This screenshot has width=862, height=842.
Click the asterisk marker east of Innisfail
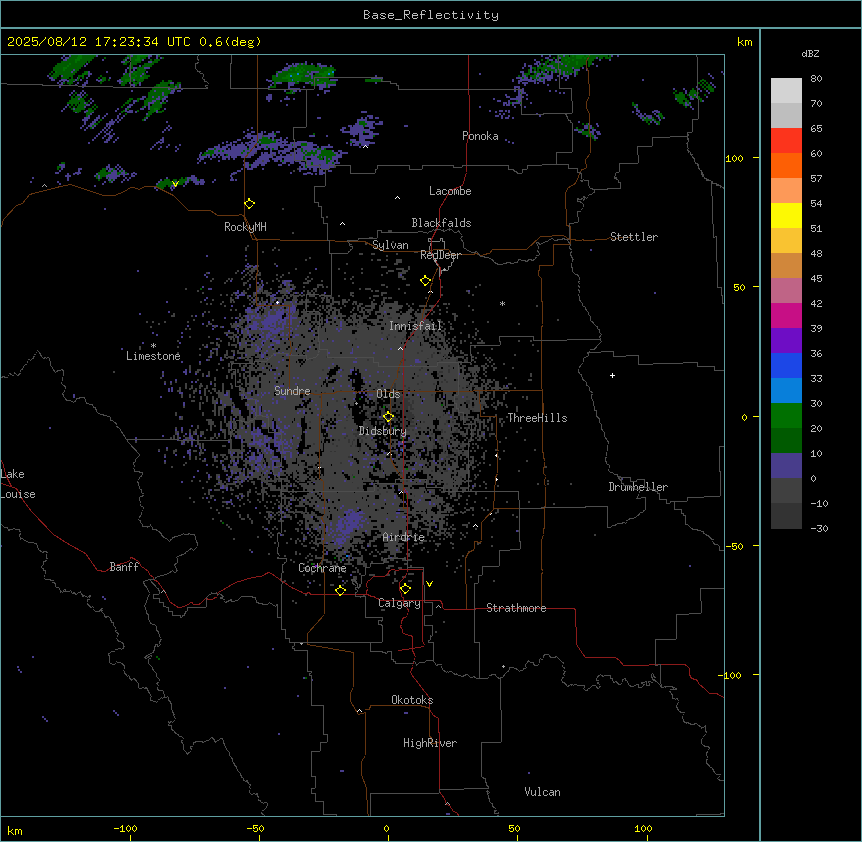502,303
